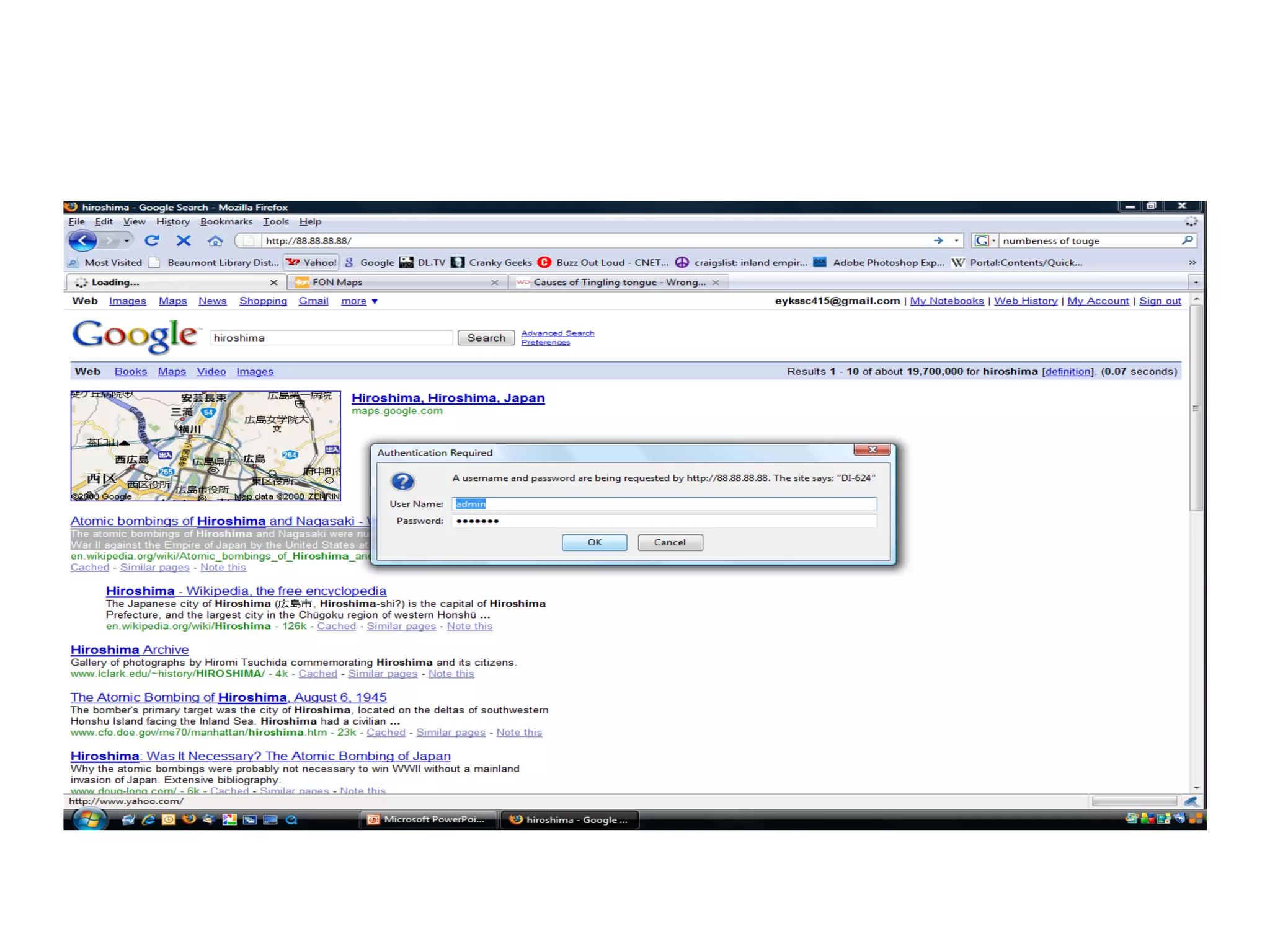Viewport: 1270px width, 952px height.
Task: Click the Go arrow in address bar
Action: (x=938, y=240)
